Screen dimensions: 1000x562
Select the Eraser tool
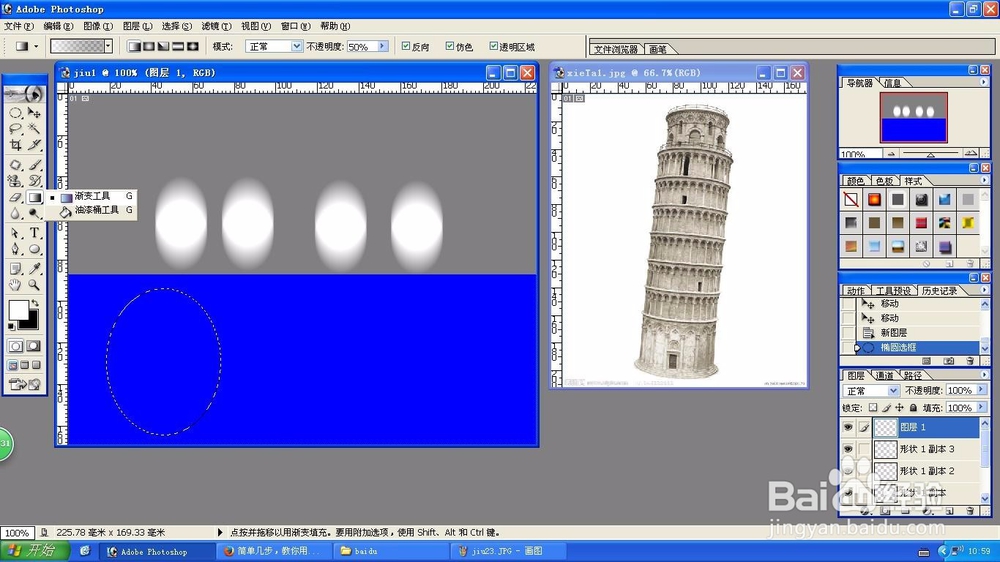15,198
